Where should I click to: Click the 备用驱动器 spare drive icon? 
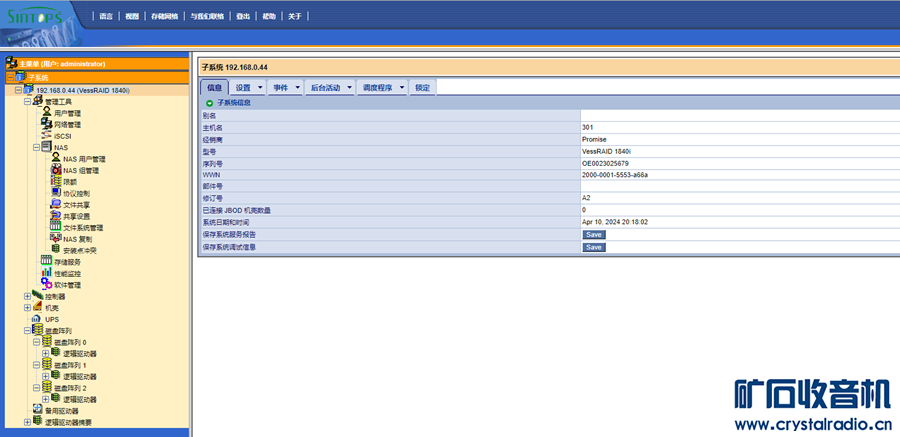click(x=37, y=410)
